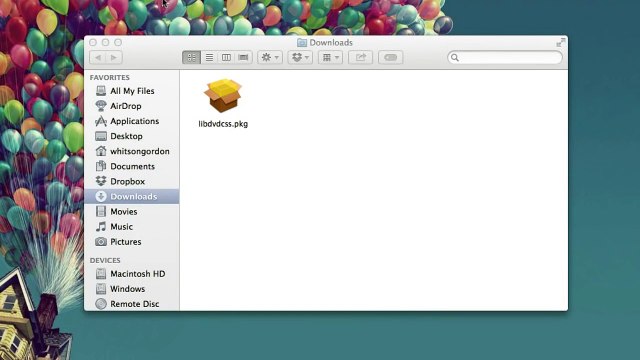The width and height of the screenshot is (640, 360).
Task: Click the Edit Tags toolbar button
Action: [391, 58]
